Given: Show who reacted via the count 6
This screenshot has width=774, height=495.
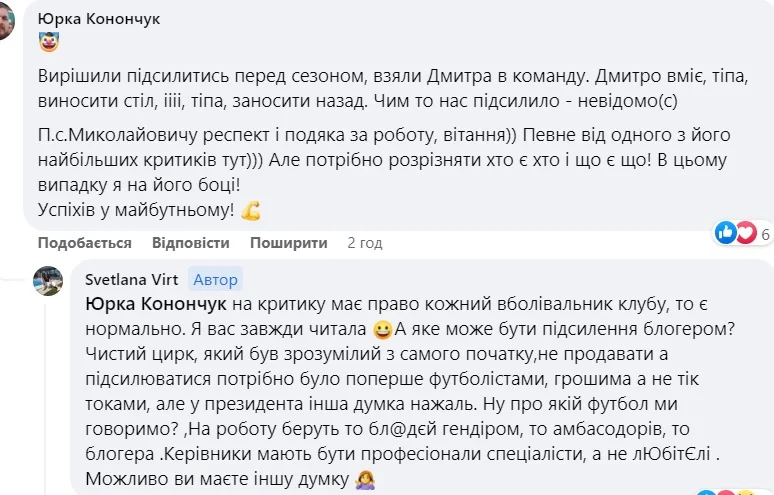Looking at the screenshot, I should pos(765,234).
